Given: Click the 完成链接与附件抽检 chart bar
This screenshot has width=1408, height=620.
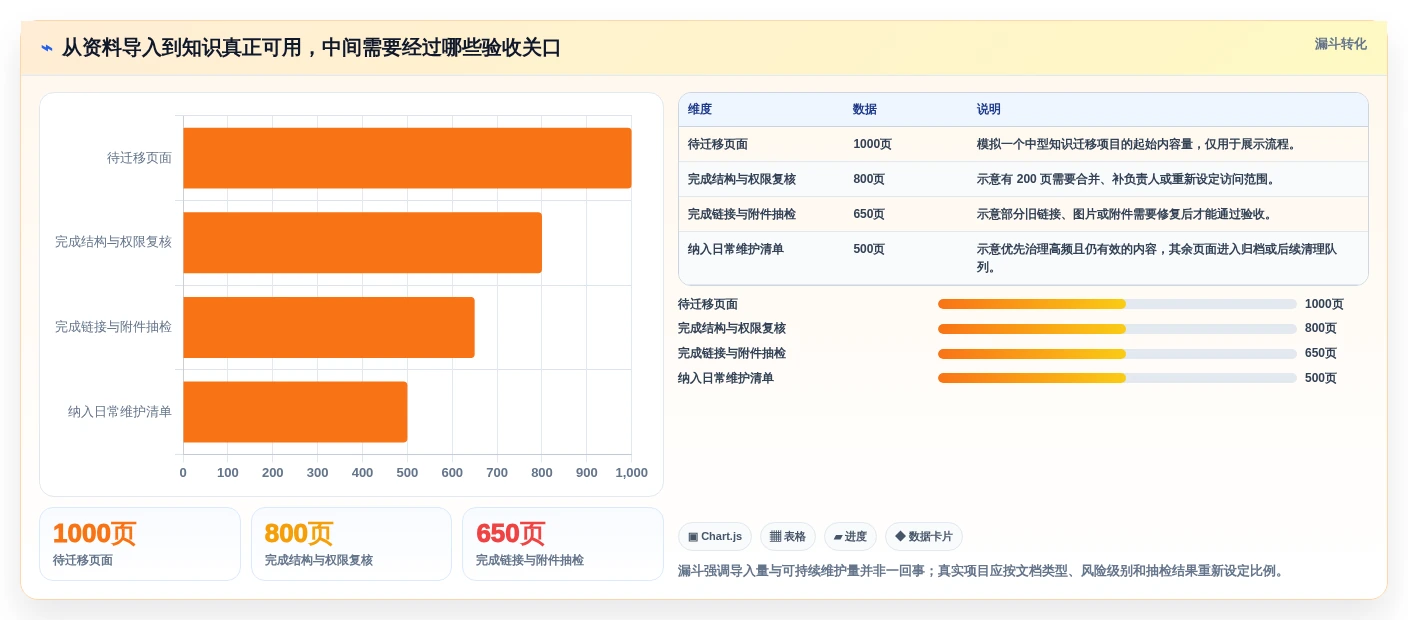Looking at the screenshot, I should [329, 327].
